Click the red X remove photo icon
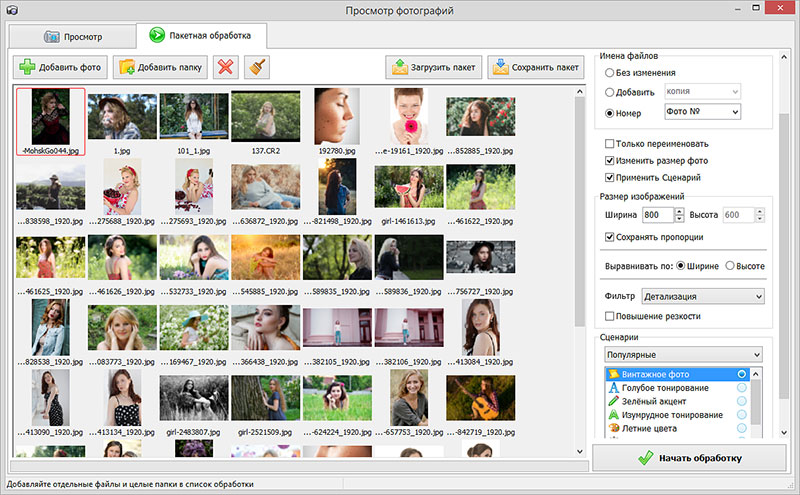 pos(226,67)
